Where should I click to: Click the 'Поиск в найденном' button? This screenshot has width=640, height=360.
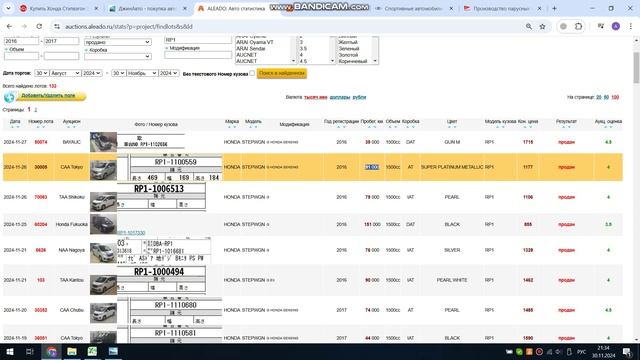tap(282, 73)
